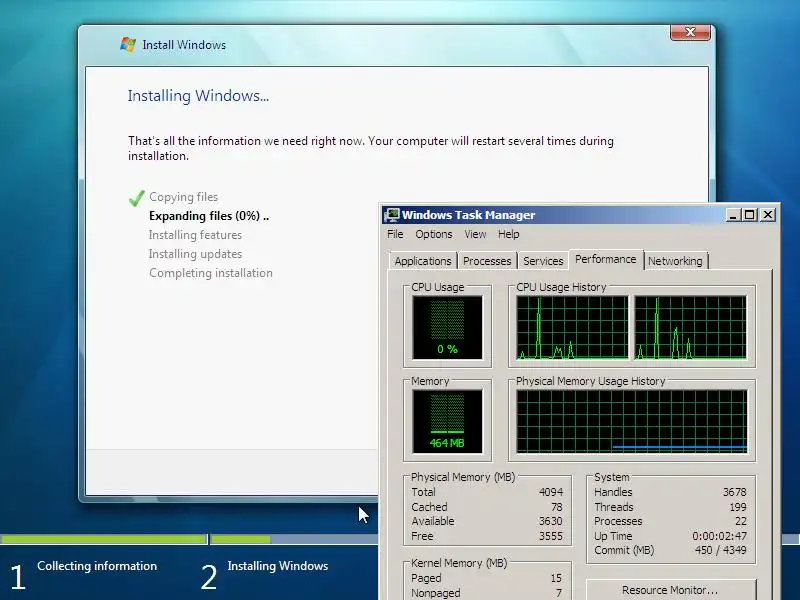Click the Total physical memory value 4094
Image resolution: width=800 pixels, height=600 pixels.
(551, 492)
